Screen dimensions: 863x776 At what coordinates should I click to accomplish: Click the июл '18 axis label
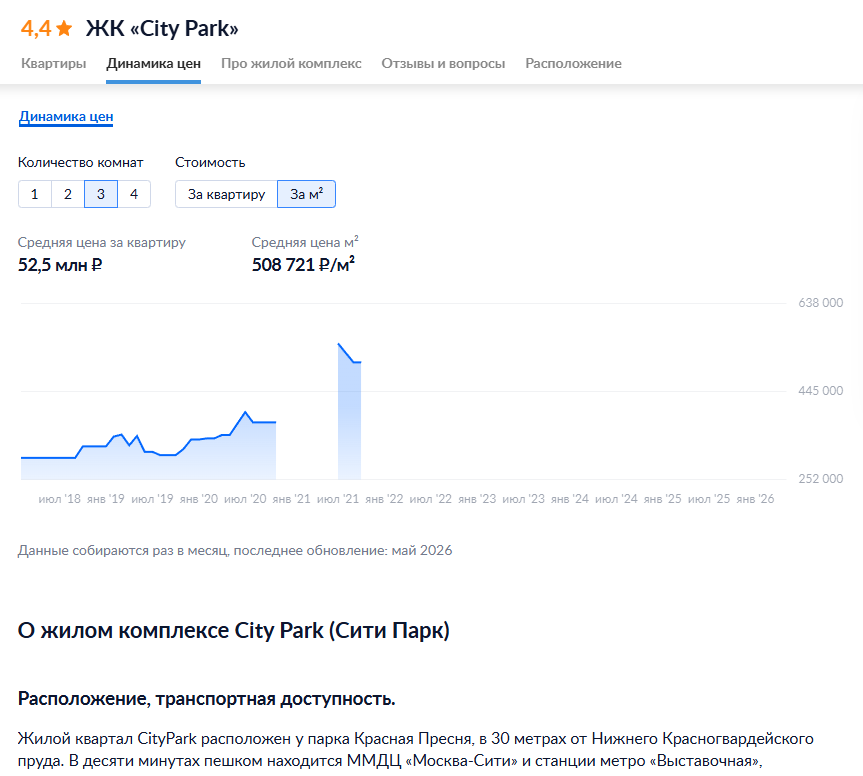tap(59, 499)
